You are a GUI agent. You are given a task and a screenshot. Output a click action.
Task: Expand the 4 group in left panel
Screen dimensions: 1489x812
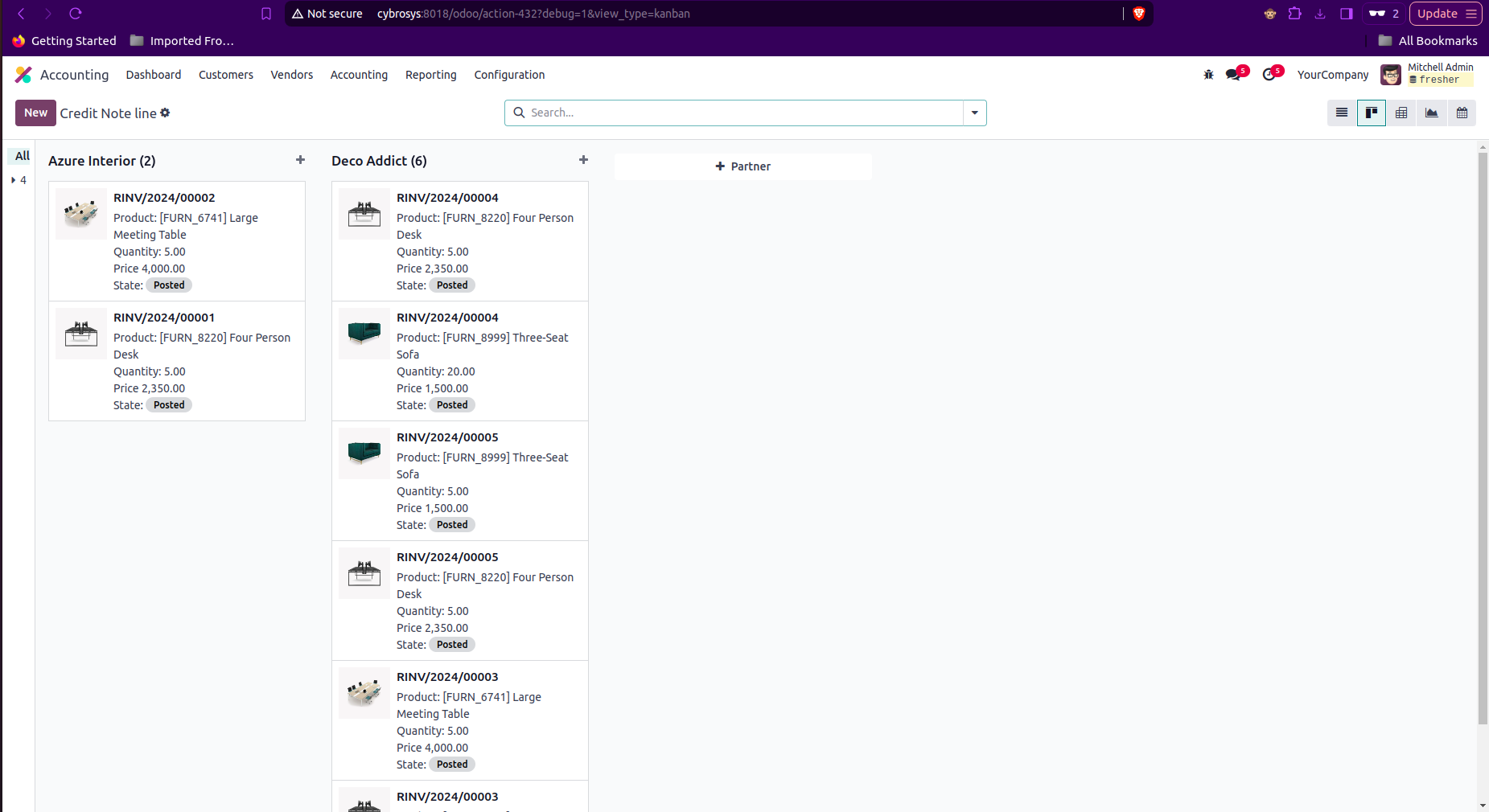(19, 180)
